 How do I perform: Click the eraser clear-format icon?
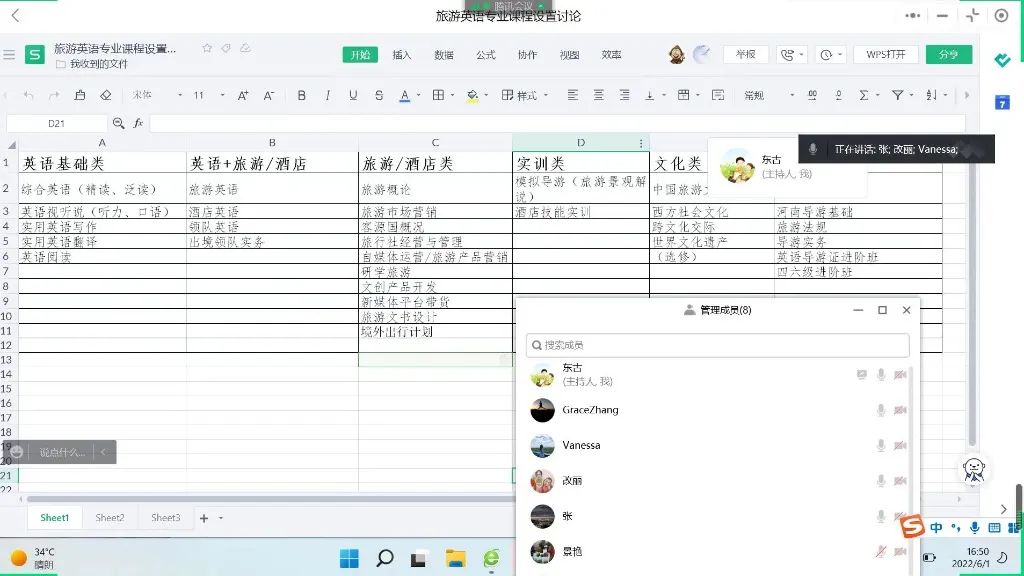pos(106,96)
